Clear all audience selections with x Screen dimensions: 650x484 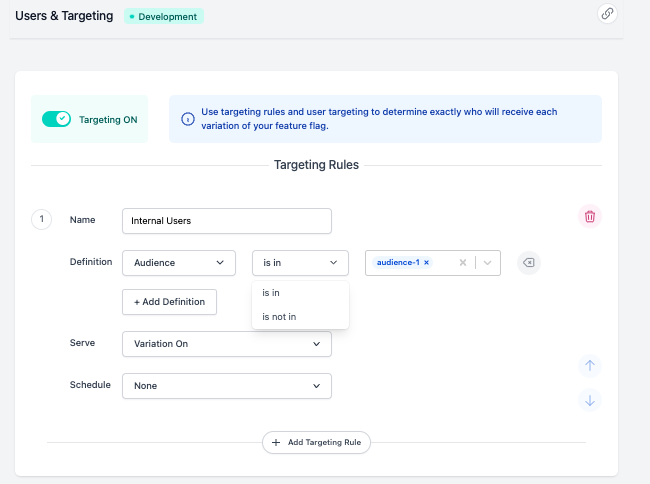pos(463,263)
